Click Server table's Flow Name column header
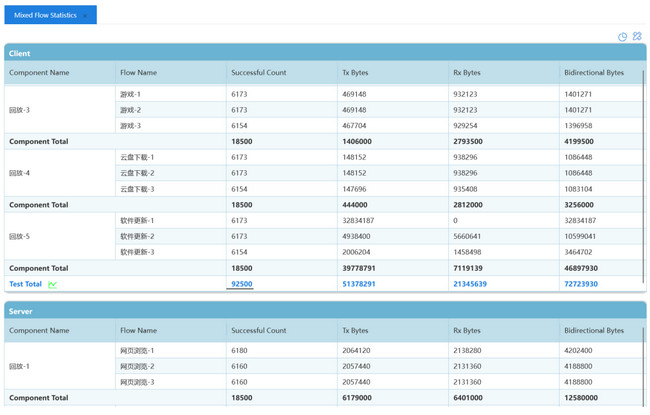Viewport: 650px width, 415px height. click(x=138, y=330)
